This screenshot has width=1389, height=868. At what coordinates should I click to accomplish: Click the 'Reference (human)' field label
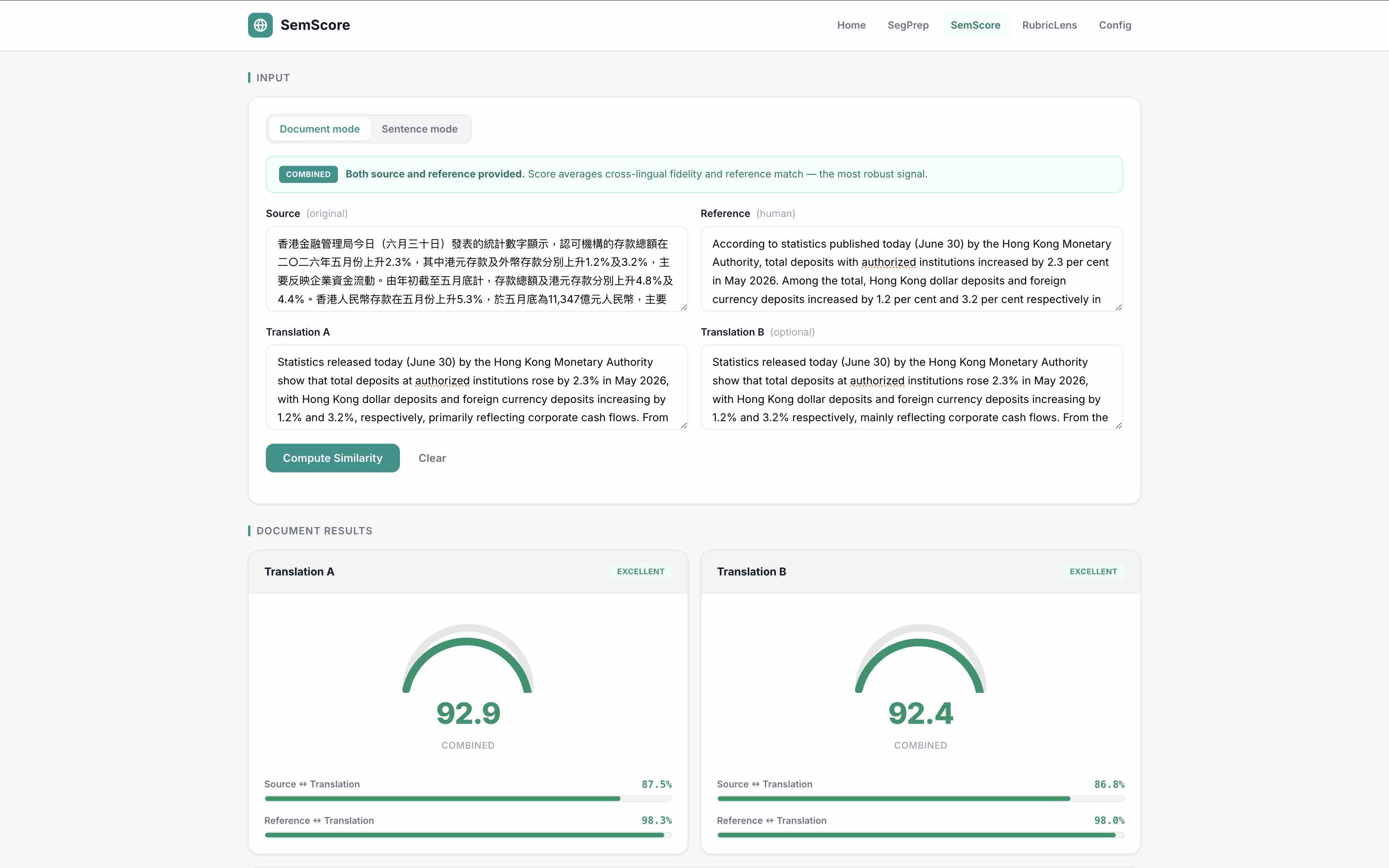tap(748, 214)
